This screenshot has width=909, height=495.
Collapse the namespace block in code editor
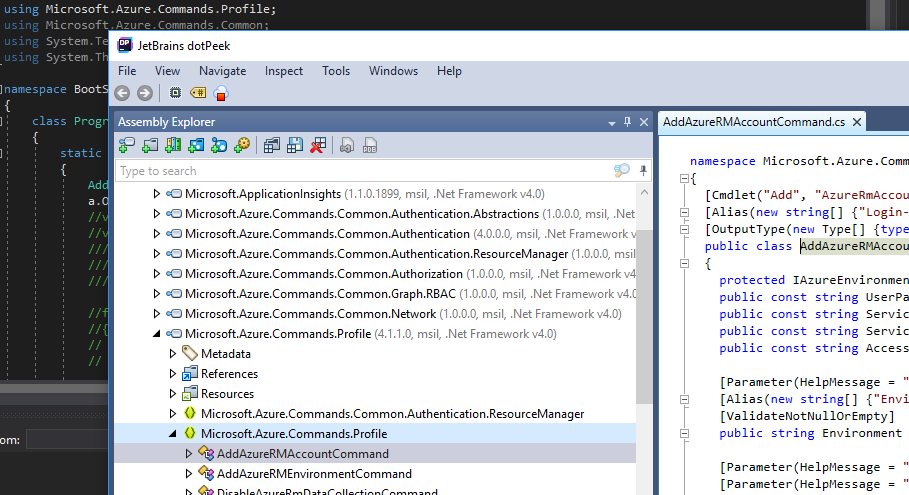pos(684,179)
